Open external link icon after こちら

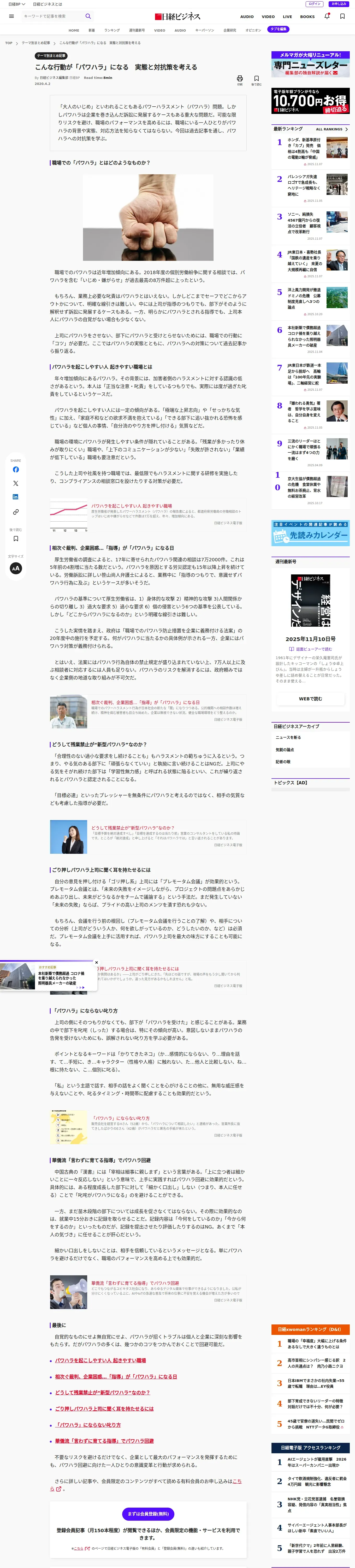click(x=59, y=1489)
